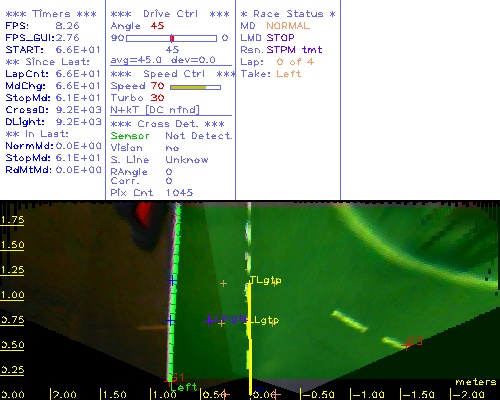The width and height of the screenshot is (500, 400).
Task: Click the N+kT [DC nfnd] text
Action: (155, 110)
